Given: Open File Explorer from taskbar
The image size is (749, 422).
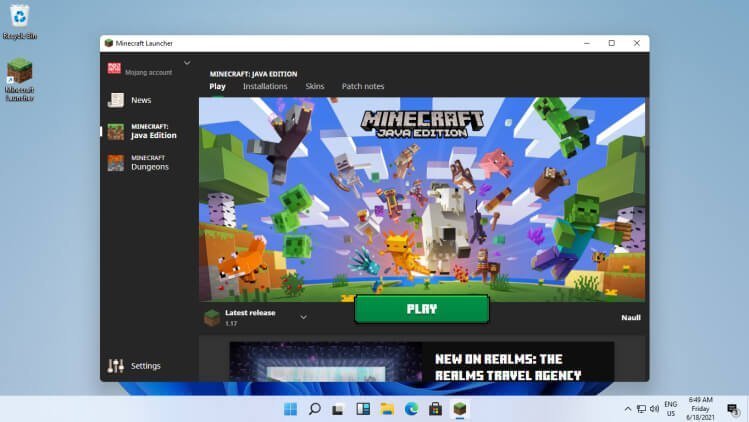Looking at the screenshot, I should pos(387,409).
